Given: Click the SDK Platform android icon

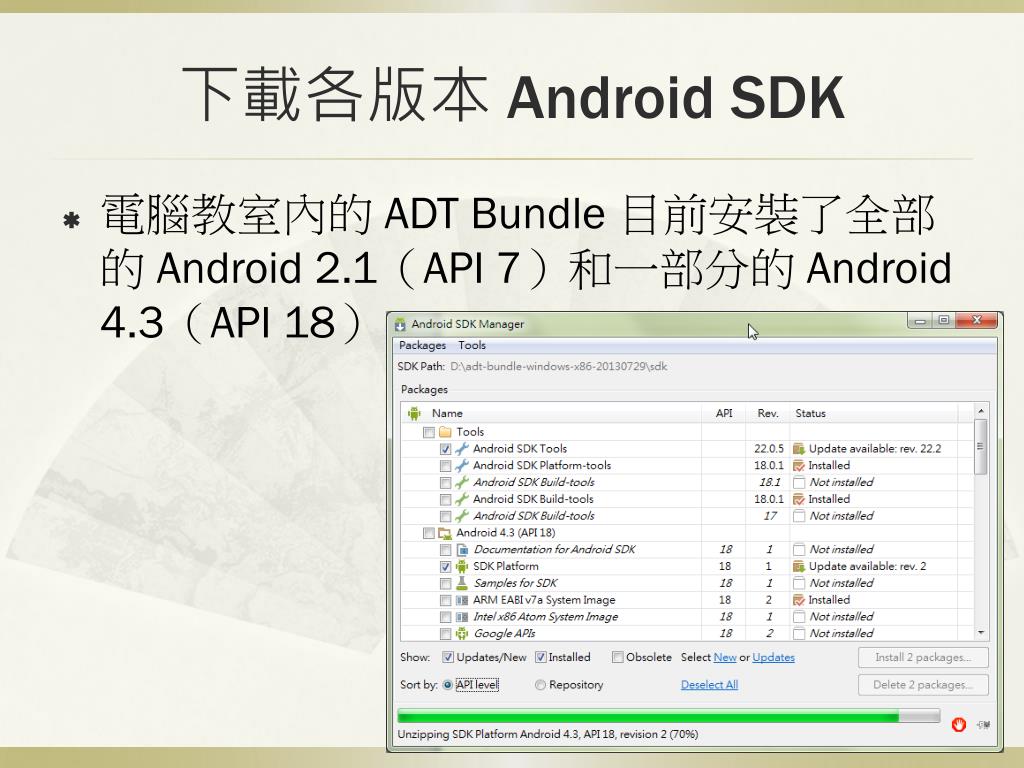Looking at the screenshot, I should click(x=462, y=567).
